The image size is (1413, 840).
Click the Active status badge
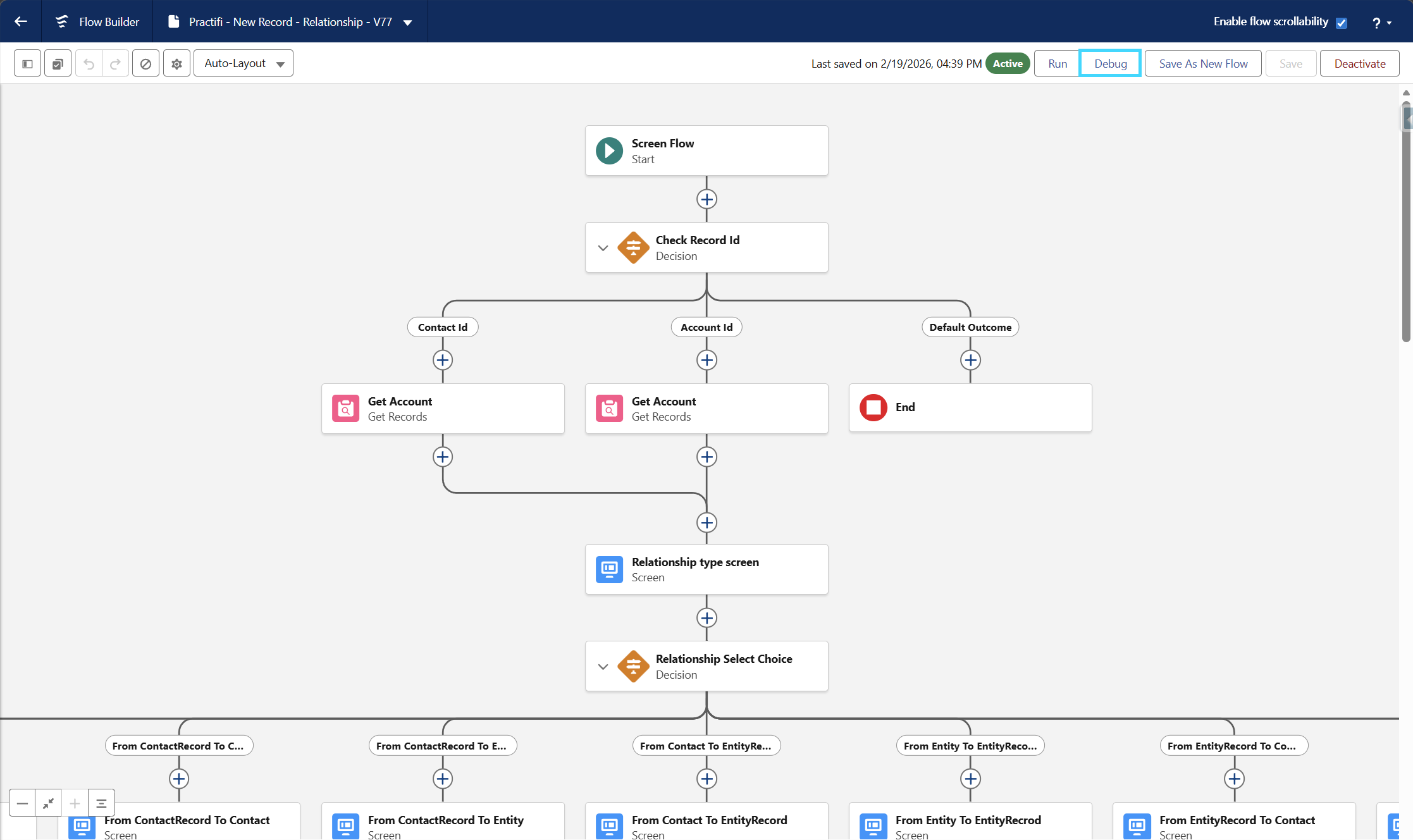[x=1008, y=63]
